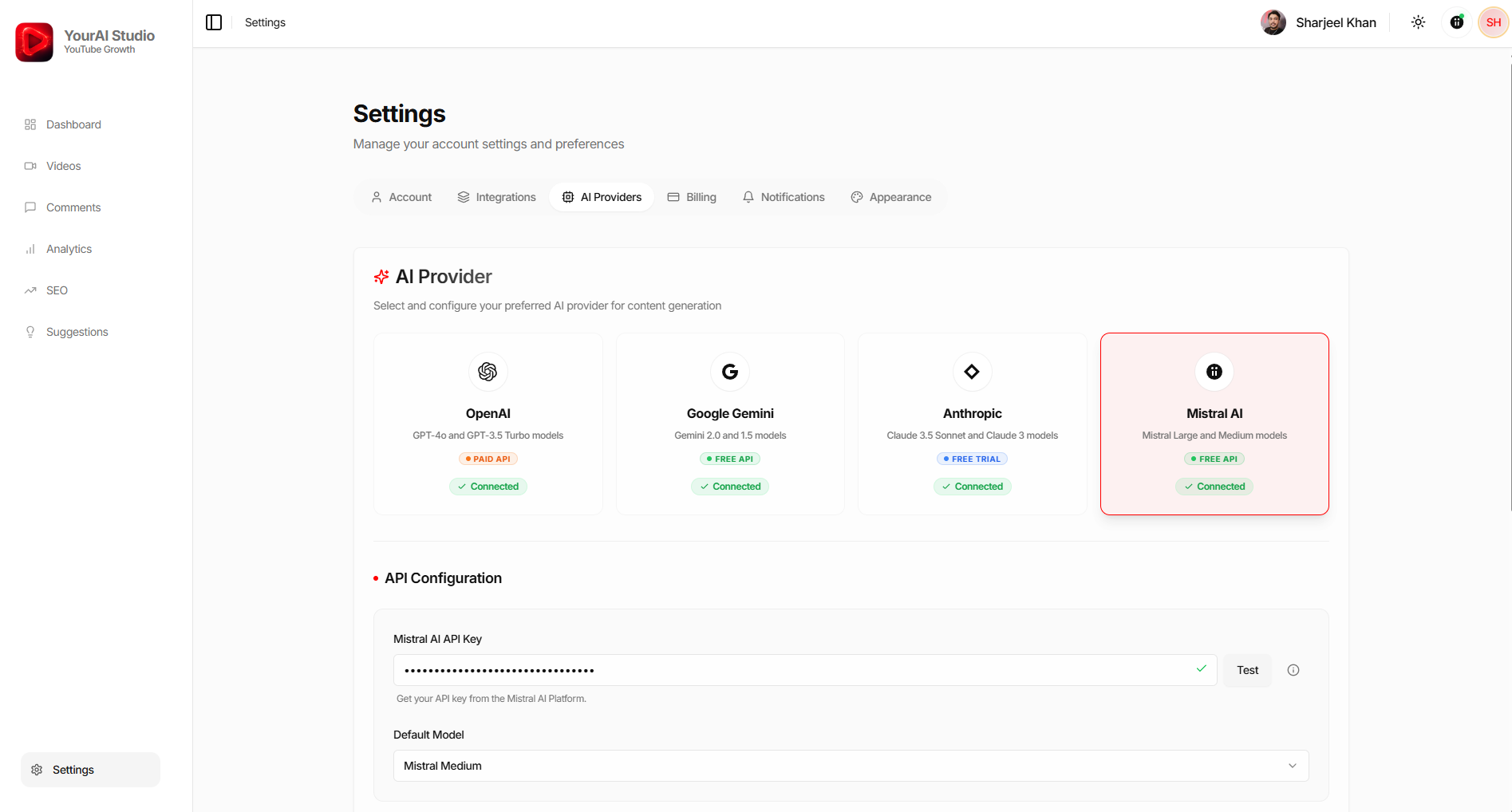The width and height of the screenshot is (1512, 812).
Task: Click the YourAI Studio logo icon
Action: [x=34, y=41]
